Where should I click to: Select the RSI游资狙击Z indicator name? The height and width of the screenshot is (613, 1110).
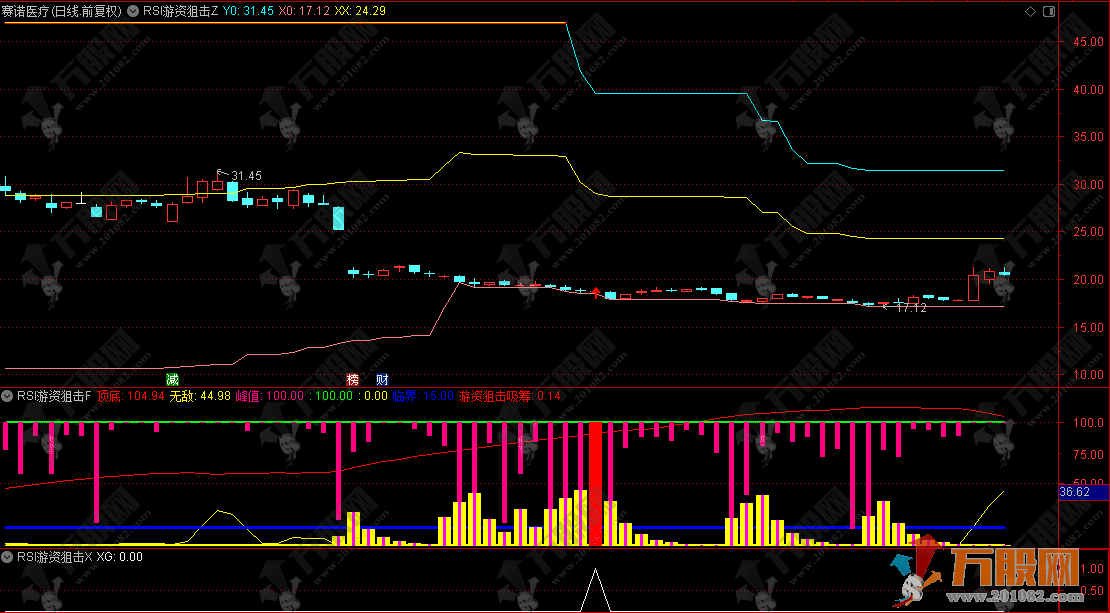click(x=181, y=11)
